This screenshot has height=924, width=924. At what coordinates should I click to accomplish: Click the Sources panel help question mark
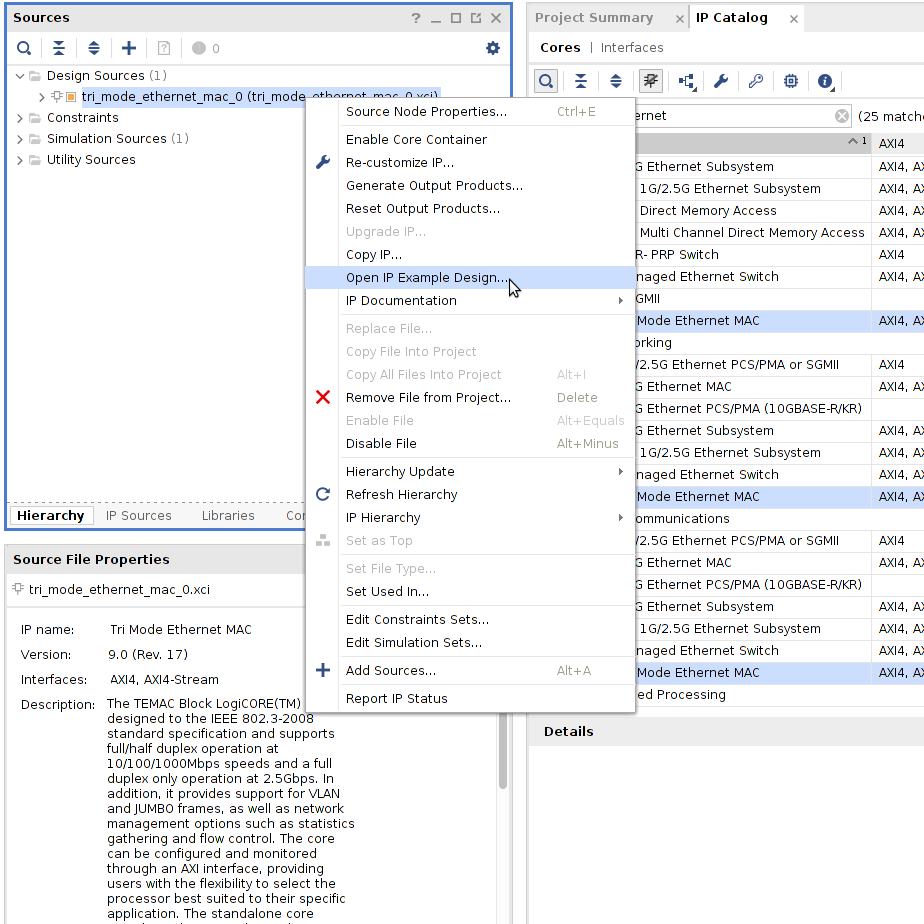tap(416, 18)
